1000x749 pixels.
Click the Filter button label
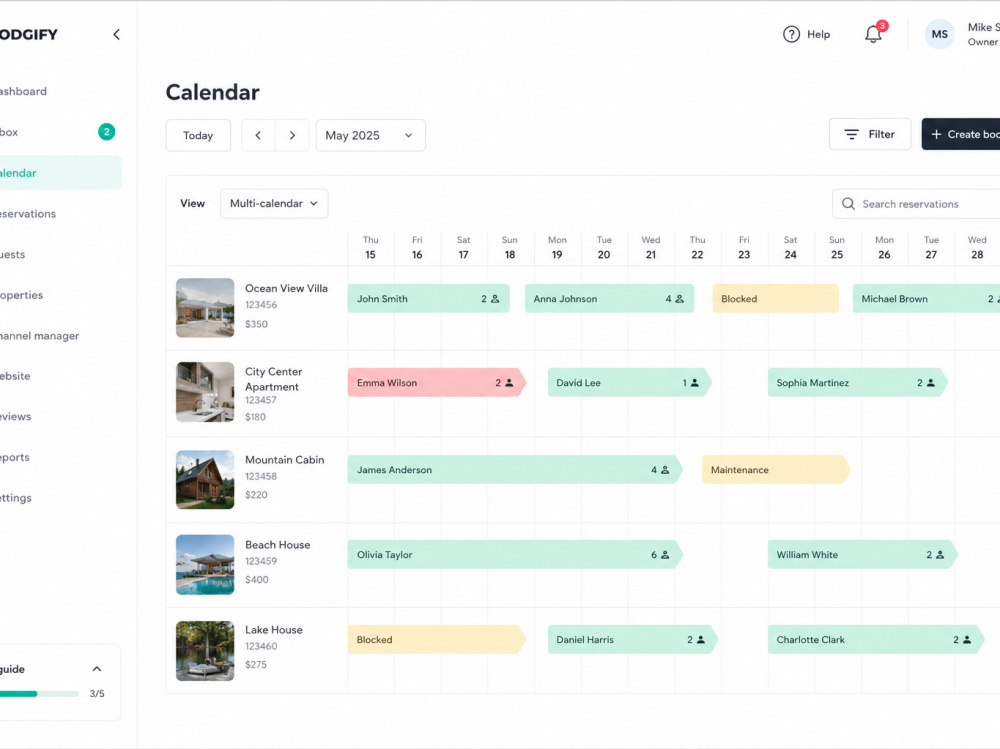[x=881, y=135]
